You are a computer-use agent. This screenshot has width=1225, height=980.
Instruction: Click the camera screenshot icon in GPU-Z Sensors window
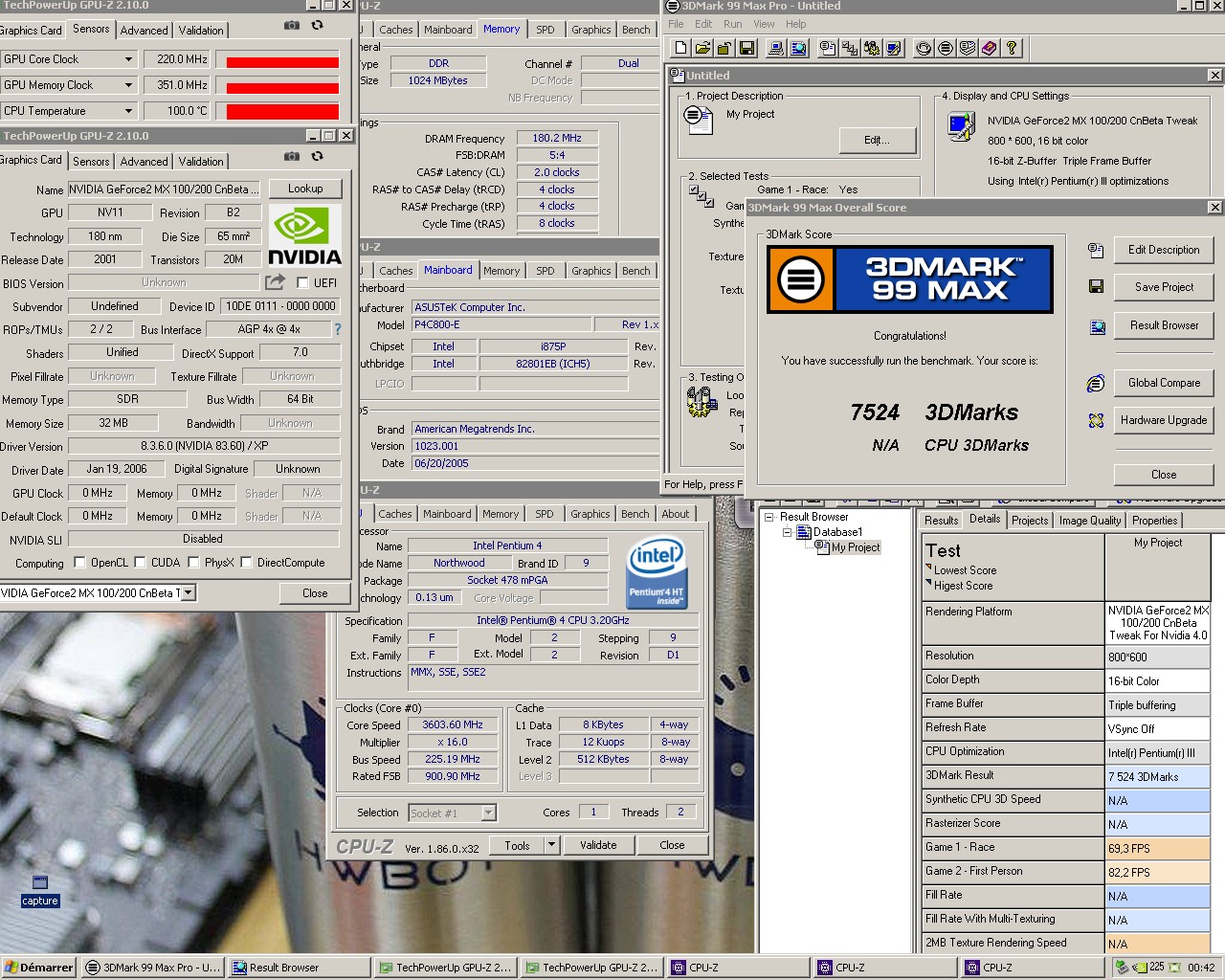(292, 25)
